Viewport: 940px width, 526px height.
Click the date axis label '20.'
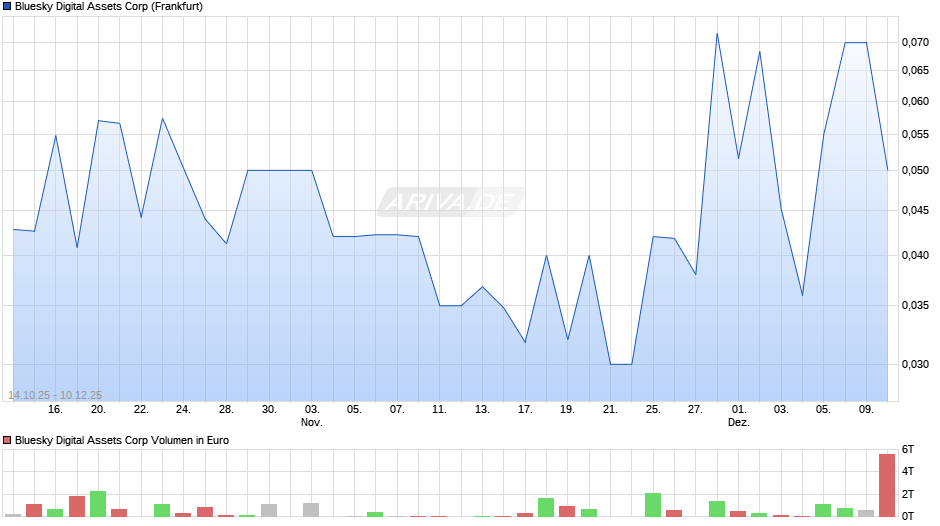tap(98, 409)
